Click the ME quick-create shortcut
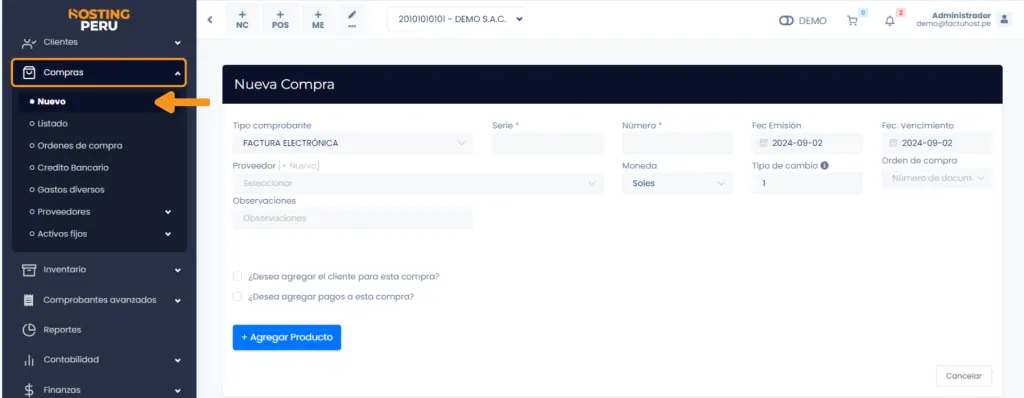This screenshot has height=398, width=1024. pyautogui.click(x=318, y=20)
